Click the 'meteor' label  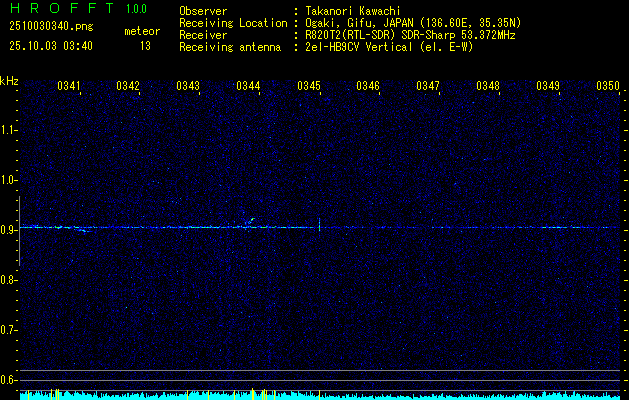pos(142,31)
